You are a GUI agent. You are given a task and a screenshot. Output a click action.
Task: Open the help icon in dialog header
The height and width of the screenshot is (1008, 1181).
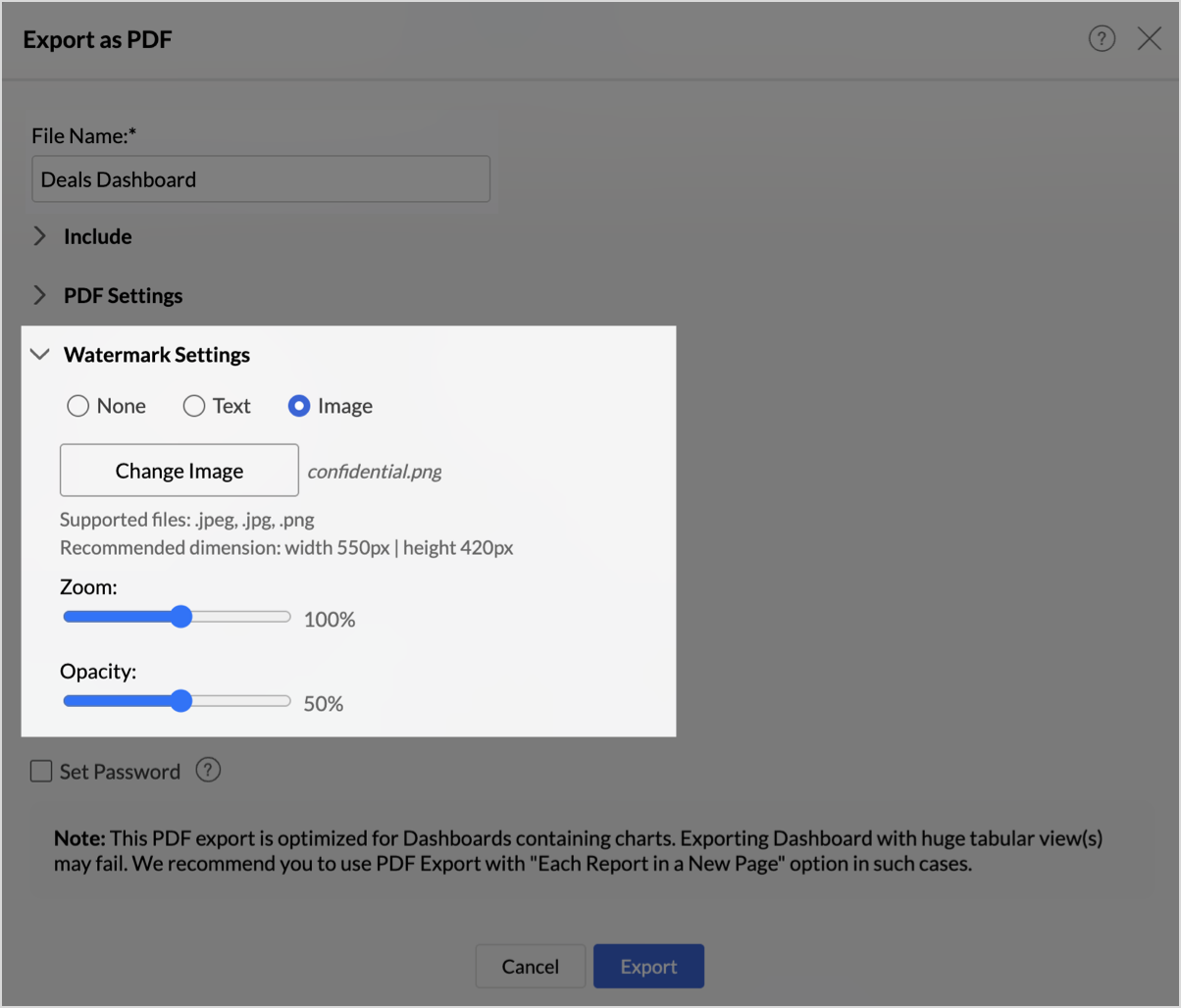(x=1102, y=39)
